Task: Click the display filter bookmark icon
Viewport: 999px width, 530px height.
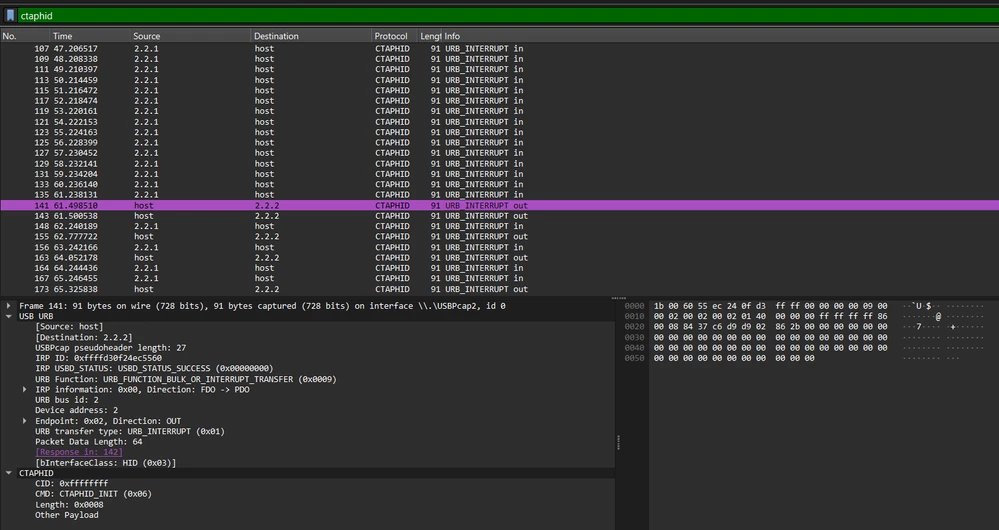Action: (x=10, y=16)
